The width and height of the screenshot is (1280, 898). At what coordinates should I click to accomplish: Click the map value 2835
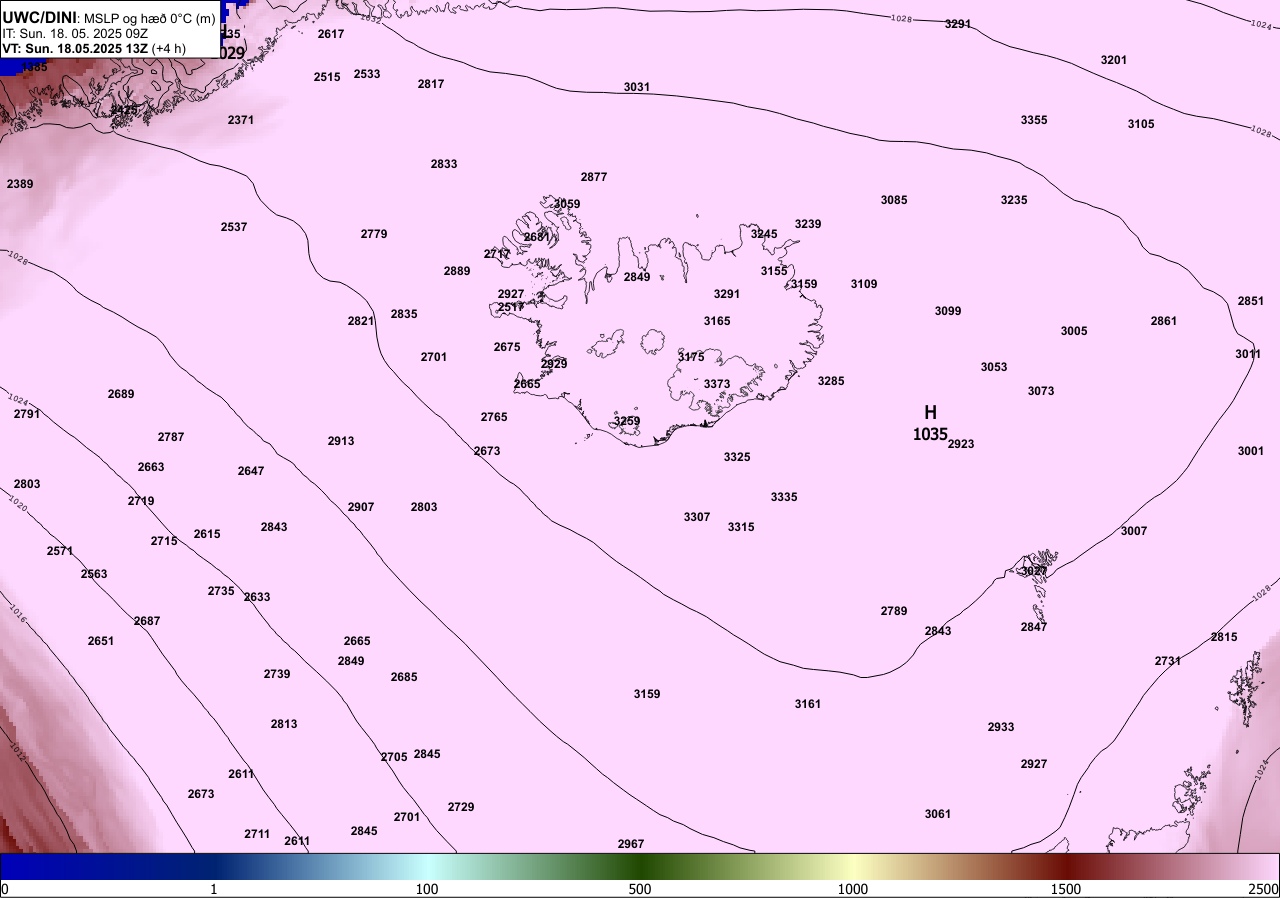(x=404, y=314)
